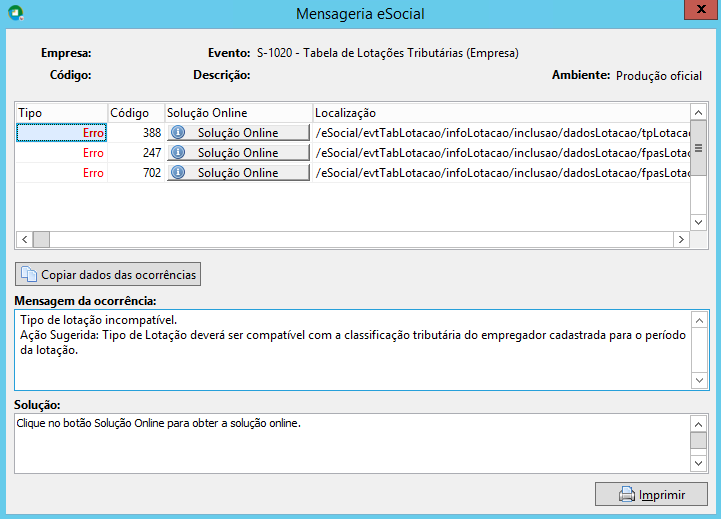Click the table's vertical scrollbar thumb
This screenshot has width=721, height=519.
coord(698,148)
